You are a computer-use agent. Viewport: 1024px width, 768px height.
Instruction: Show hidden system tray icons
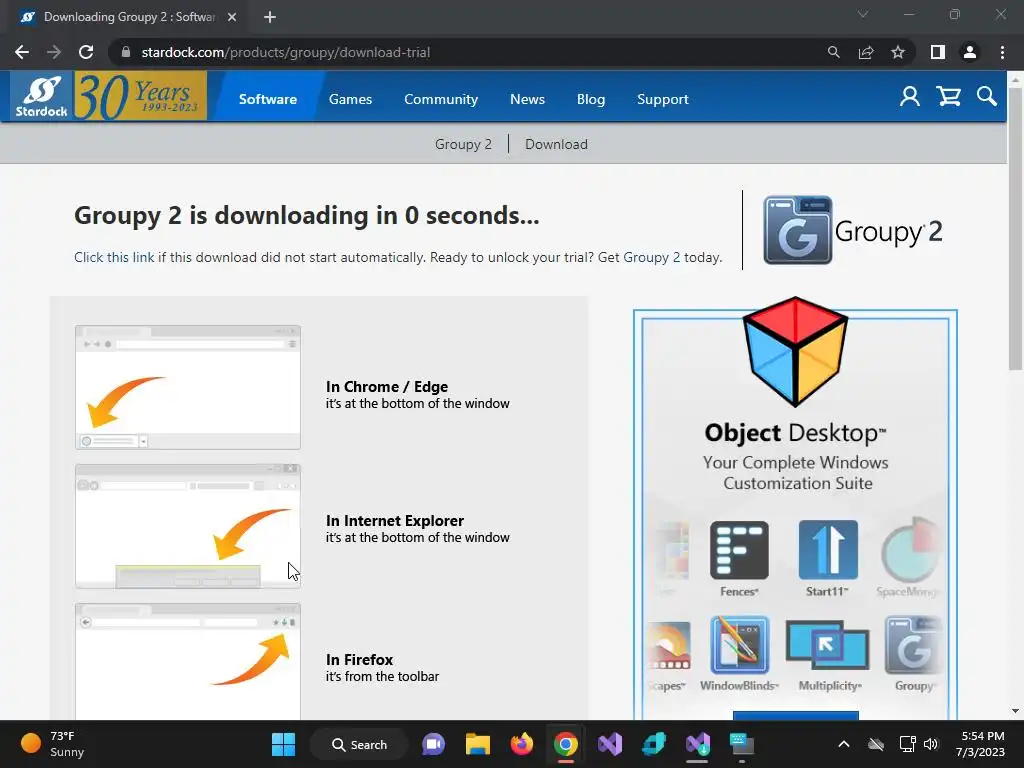point(844,744)
